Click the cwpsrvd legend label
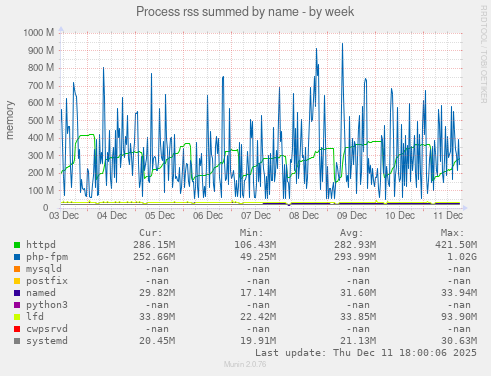Screen dimensions: 491x376 click(47, 329)
